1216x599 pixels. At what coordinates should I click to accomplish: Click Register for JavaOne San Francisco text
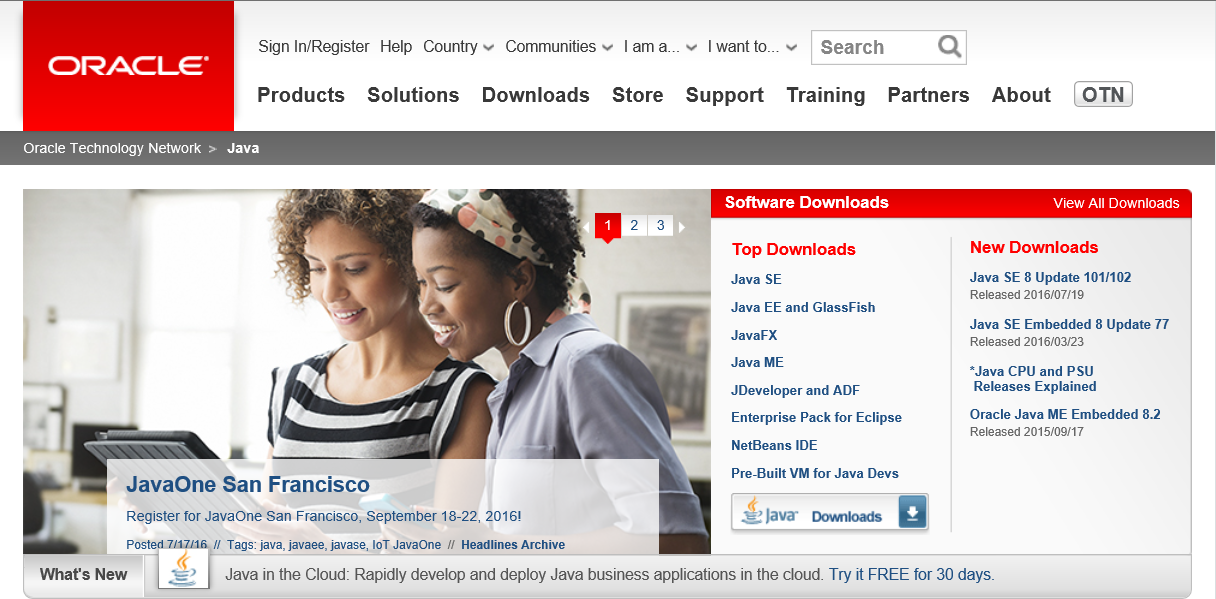pos(323,517)
